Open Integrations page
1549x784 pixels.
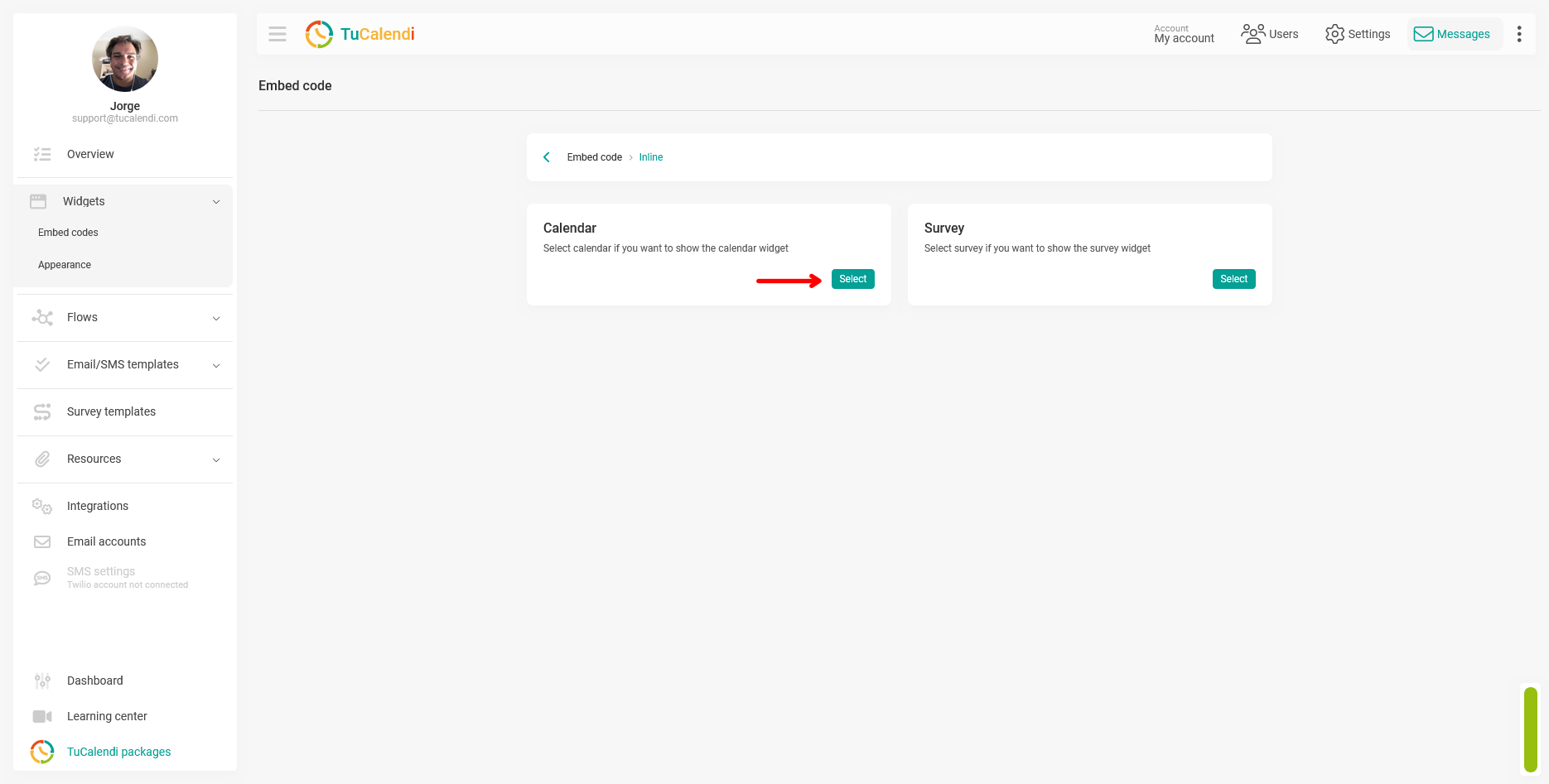(x=98, y=506)
